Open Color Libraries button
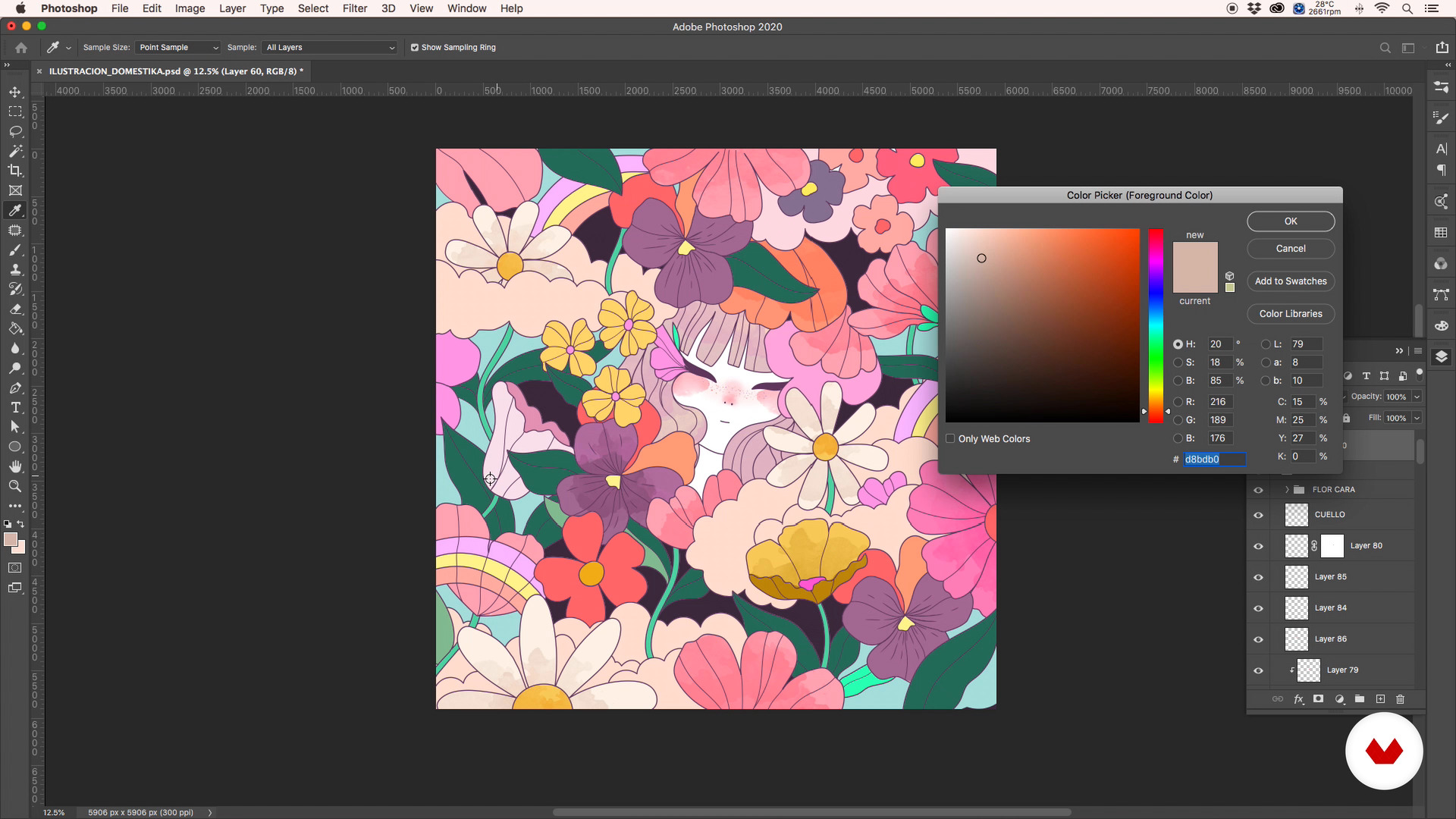 tap(1291, 314)
